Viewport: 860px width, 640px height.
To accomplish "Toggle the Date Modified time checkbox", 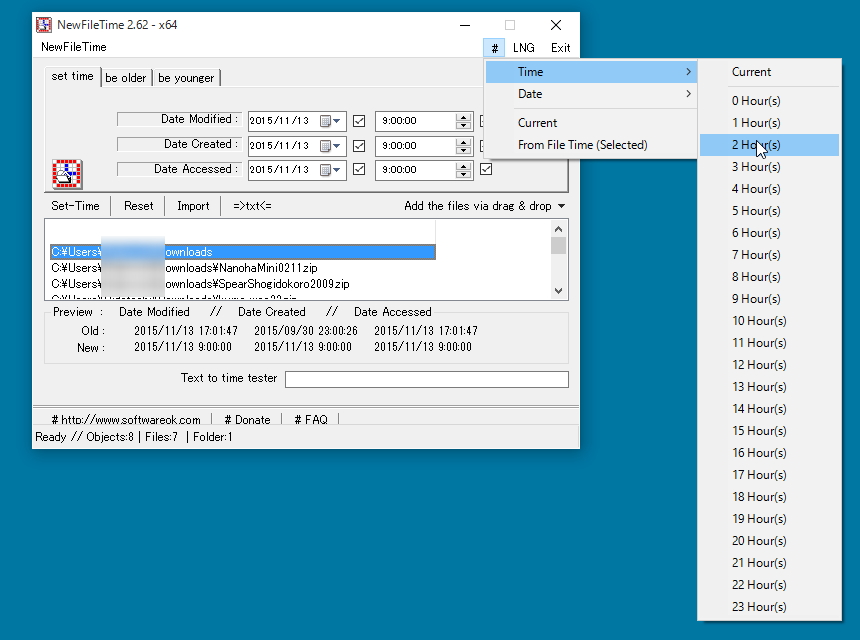I will tap(359, 121).
